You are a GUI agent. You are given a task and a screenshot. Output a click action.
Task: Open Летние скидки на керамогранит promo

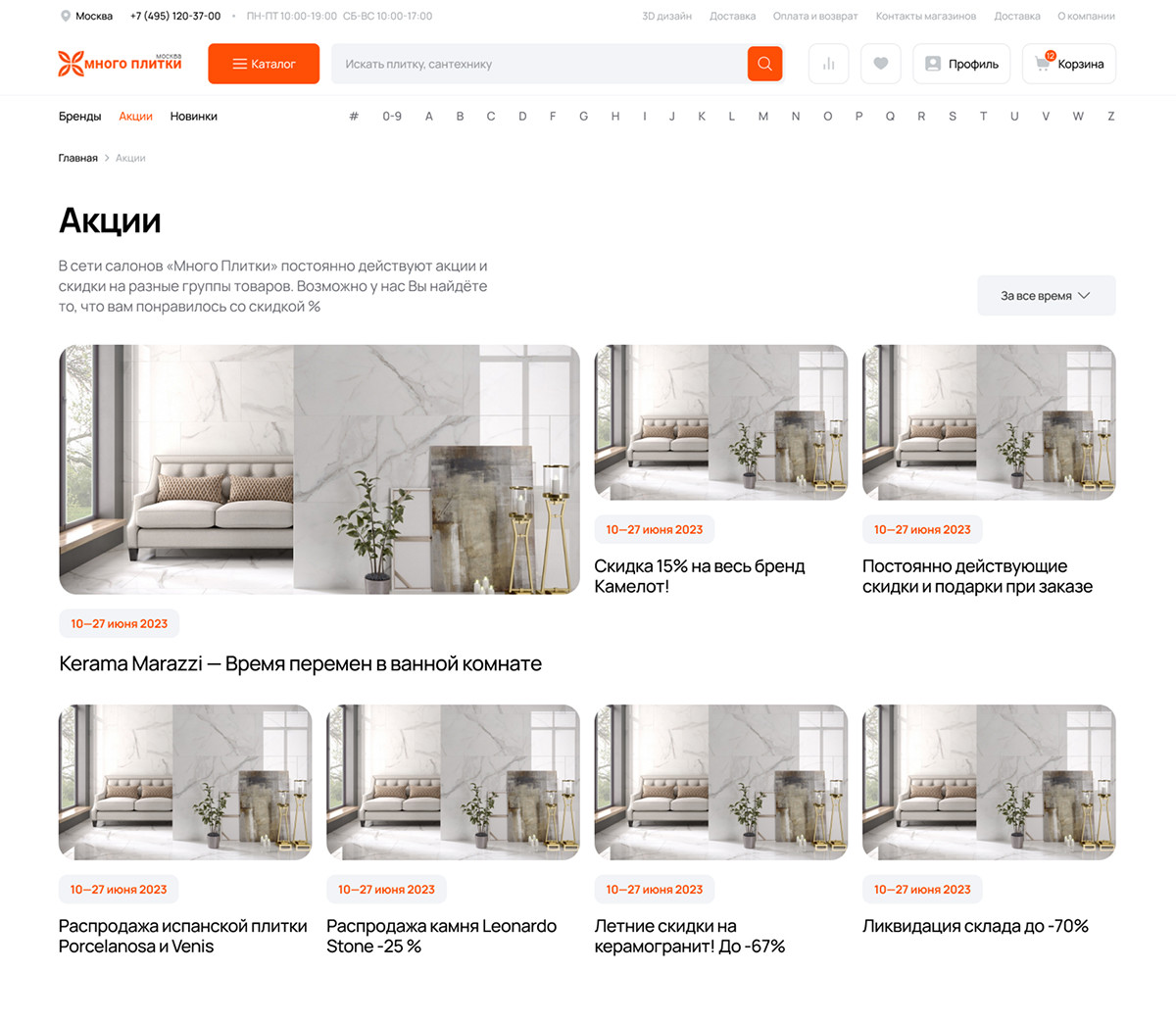[689, 936]
